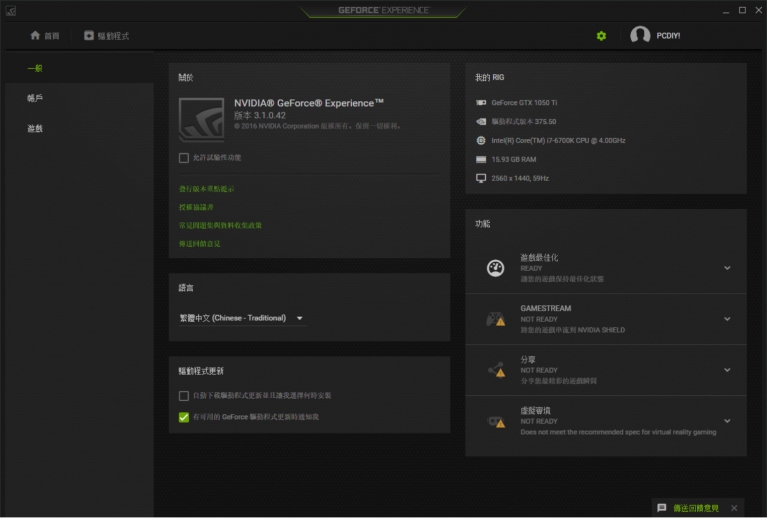Click the feedback chat bubble icon
This screenshot has height=532, width=767.
tap(662, 508)
